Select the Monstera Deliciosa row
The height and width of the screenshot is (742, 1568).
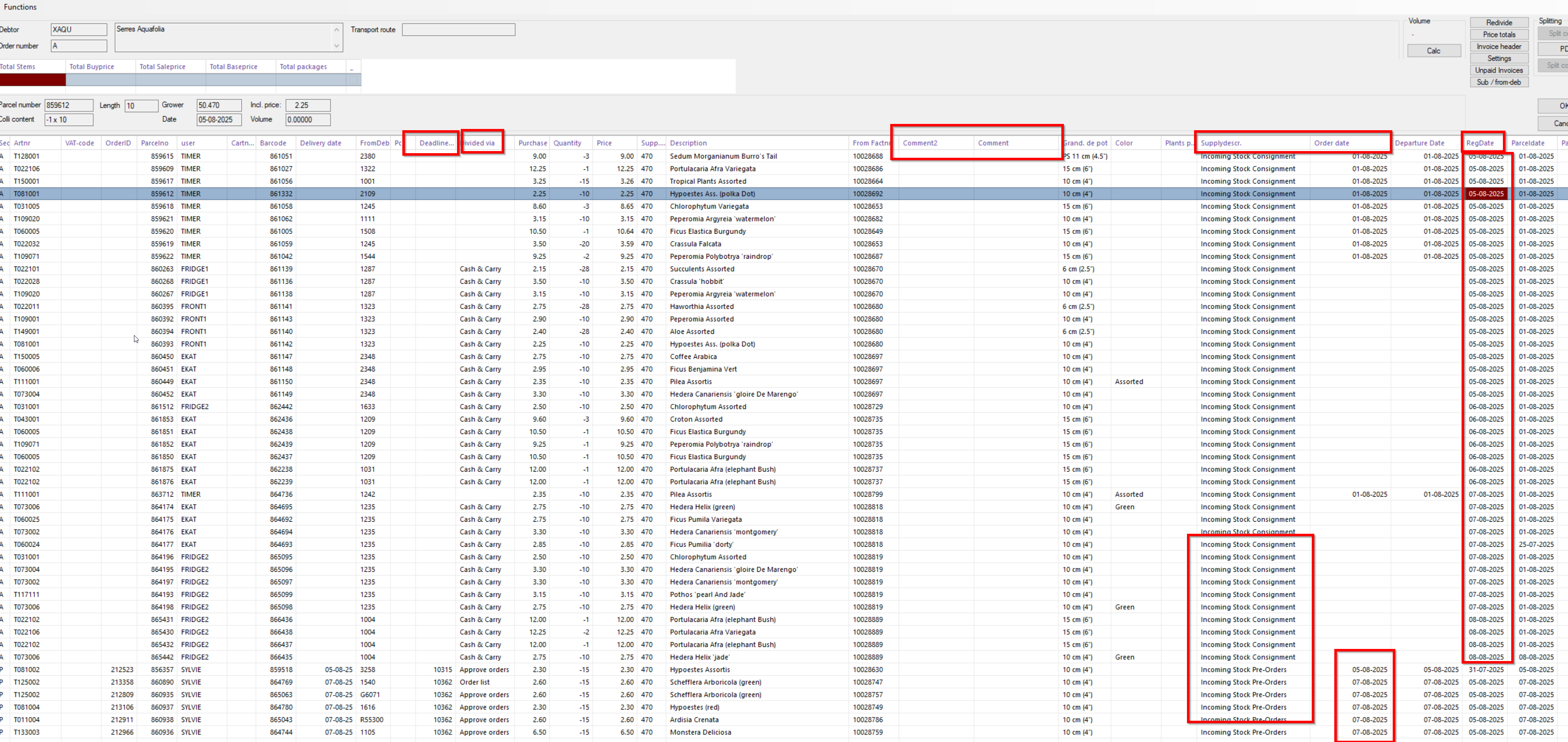(700, 732)
